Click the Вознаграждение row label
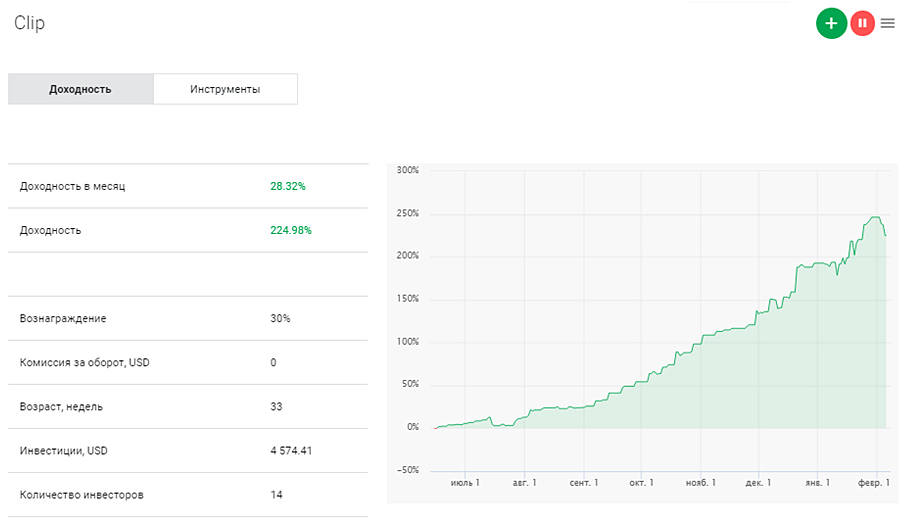919x519 pixels. (x=63, y=318)
